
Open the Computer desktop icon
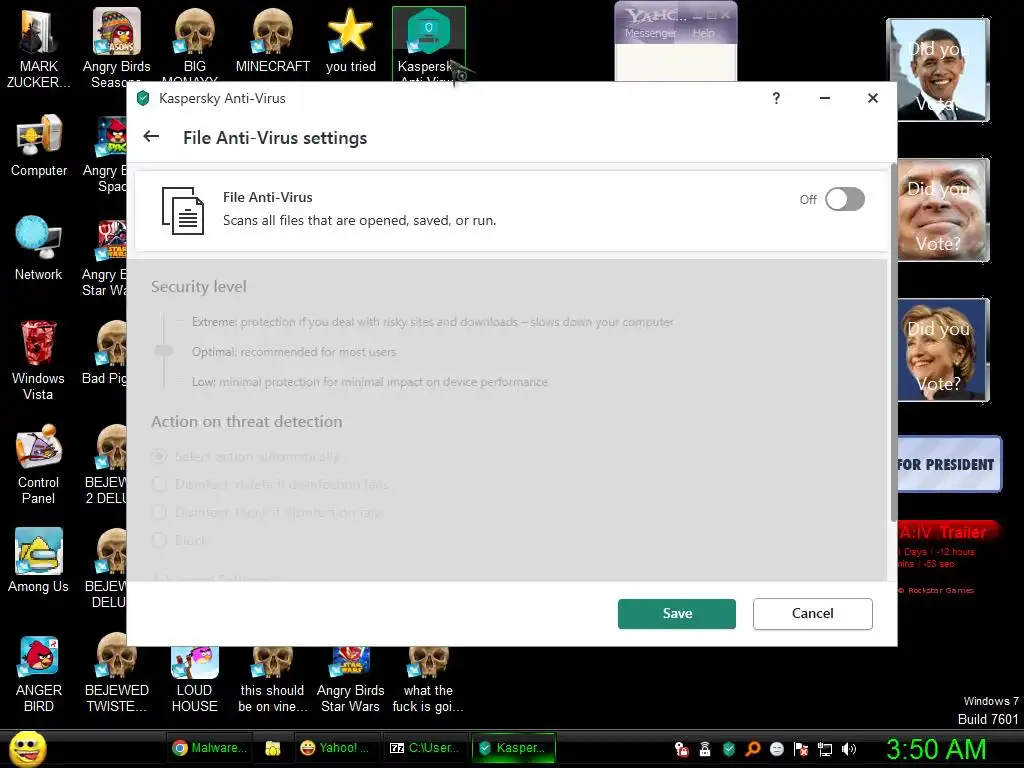pos(39,146)
